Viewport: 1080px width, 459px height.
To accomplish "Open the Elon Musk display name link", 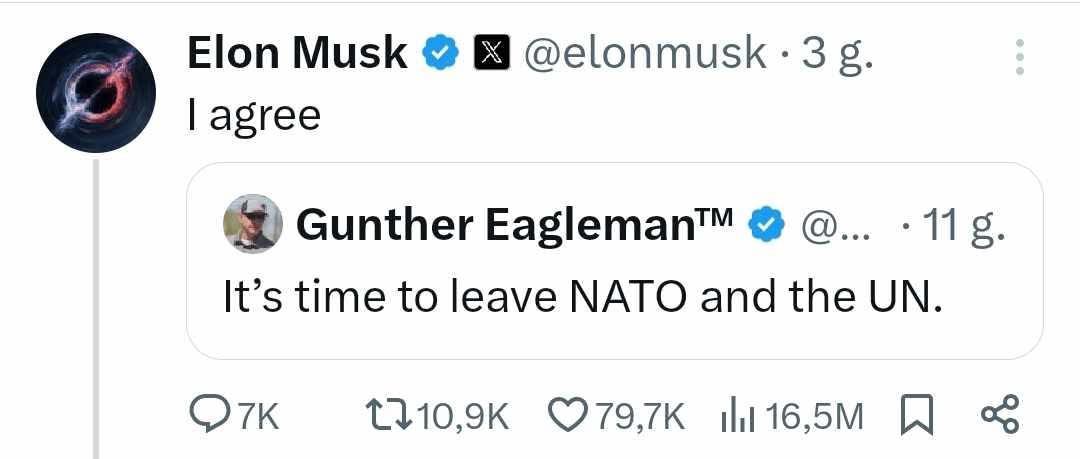I will pos(297,54).
